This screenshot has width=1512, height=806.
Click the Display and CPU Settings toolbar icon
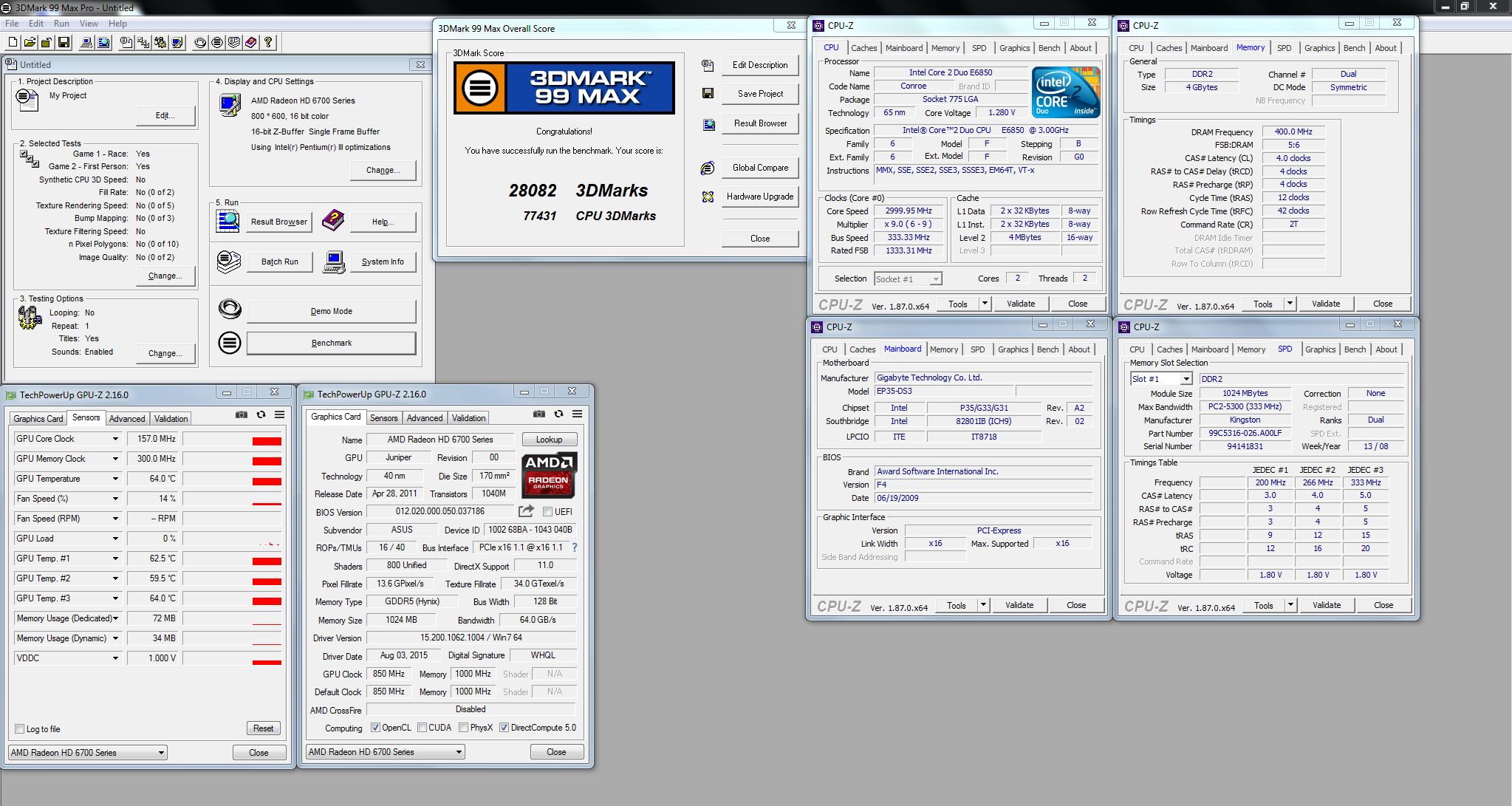177,42
